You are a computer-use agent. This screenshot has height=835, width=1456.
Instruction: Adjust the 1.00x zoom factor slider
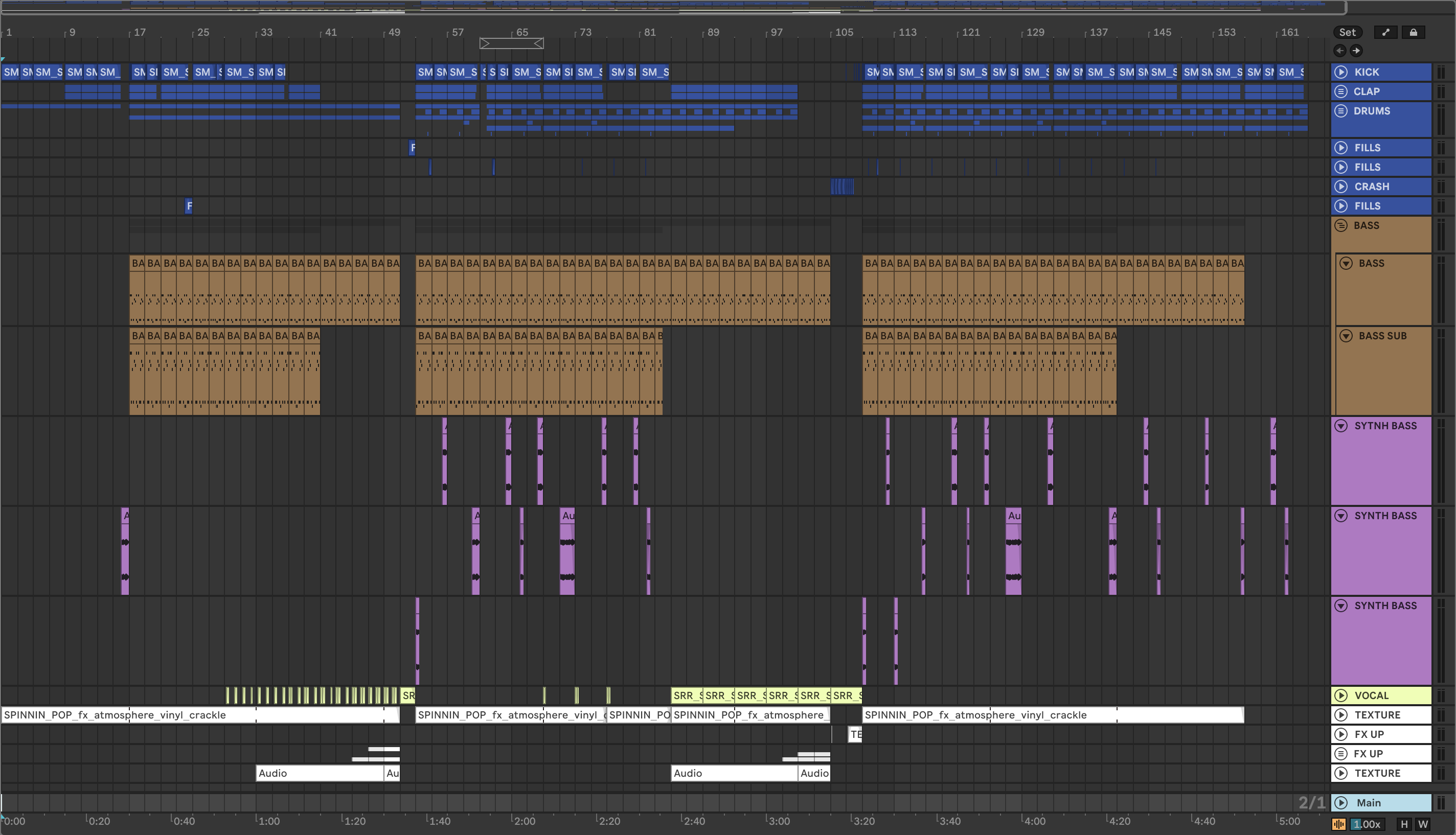pos(1367,824)
